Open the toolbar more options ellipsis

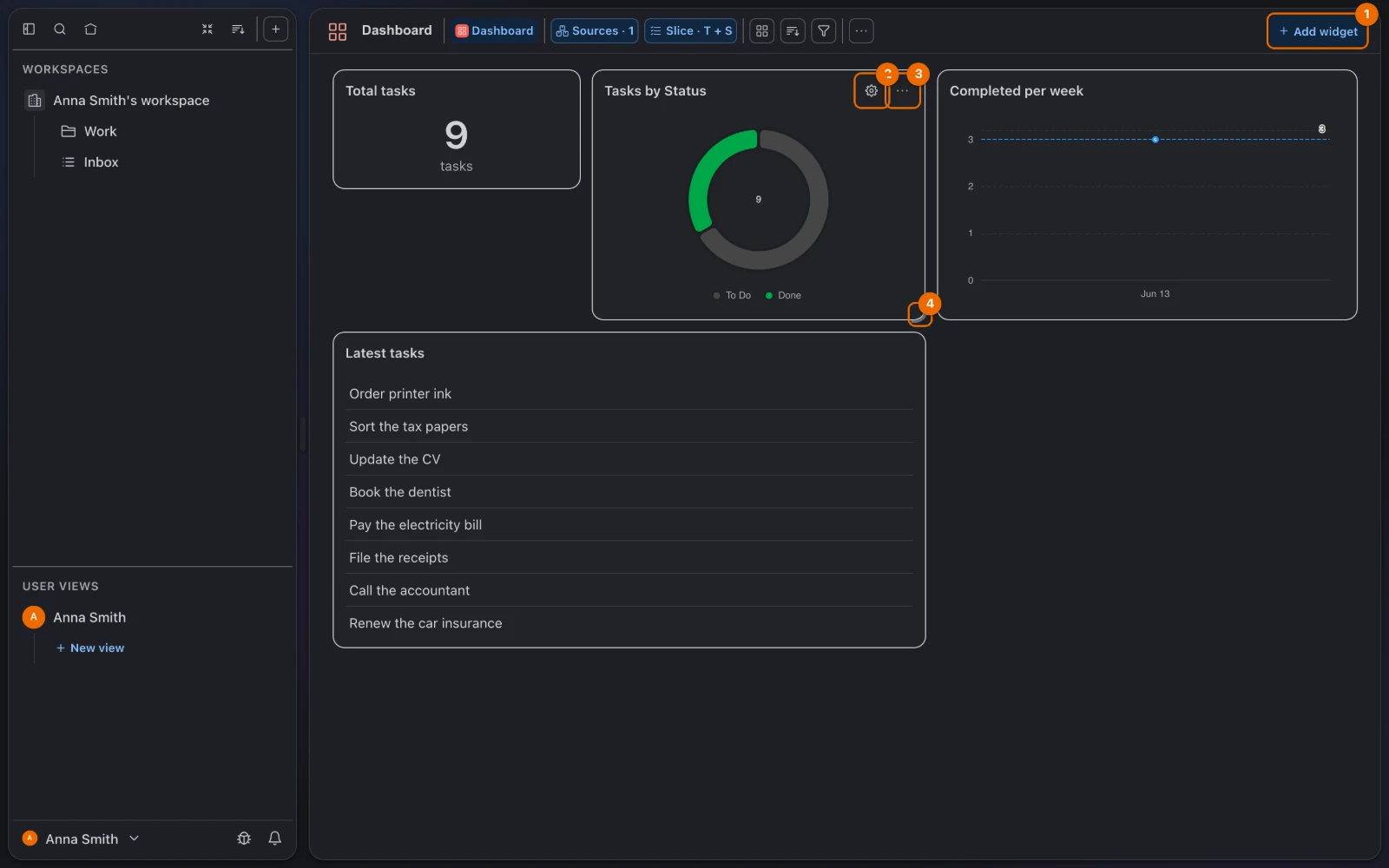[861, 31]
